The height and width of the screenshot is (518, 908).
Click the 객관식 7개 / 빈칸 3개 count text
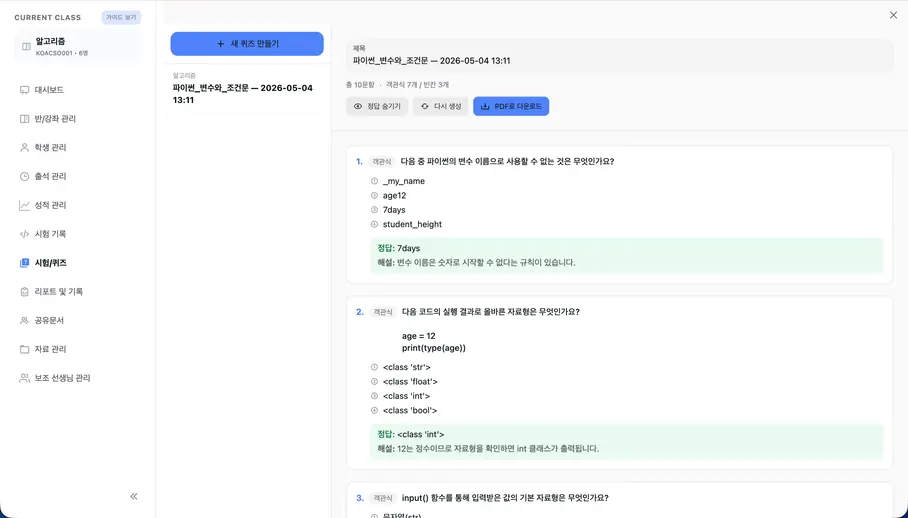(418, 85)
